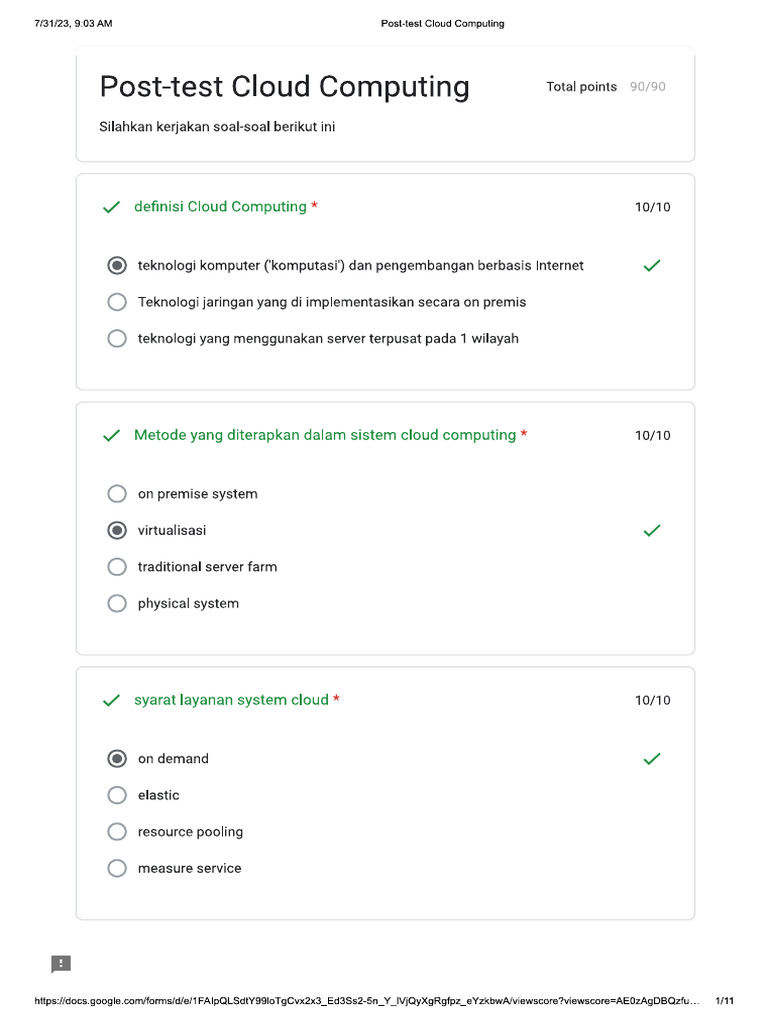The width and height of the screenshot is (768, 1024).
Task: Click the 10/10 score for syarat layanan
Action: (652, 701)
